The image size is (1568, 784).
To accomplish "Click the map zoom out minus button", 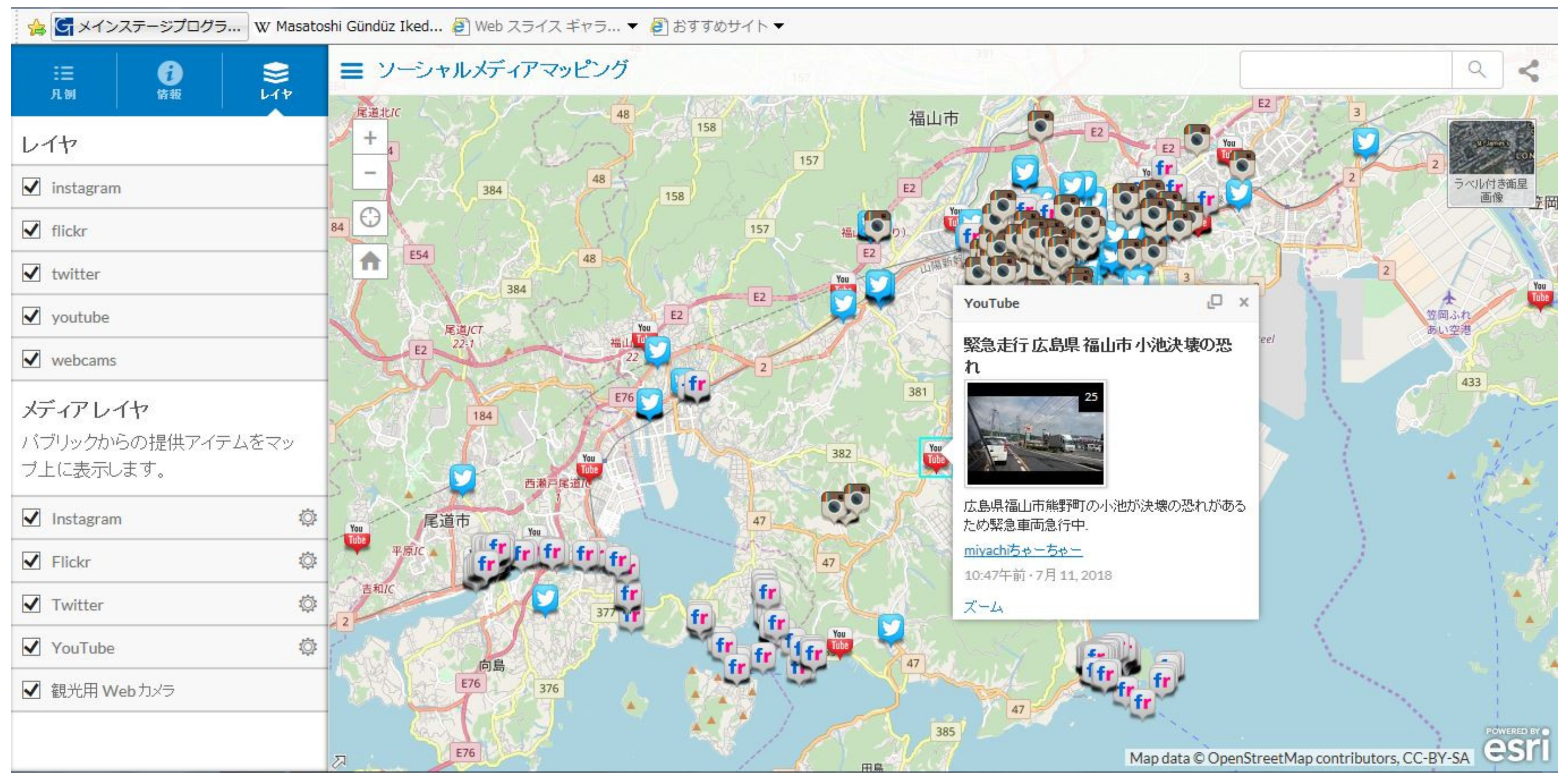I will pos(369,173).
